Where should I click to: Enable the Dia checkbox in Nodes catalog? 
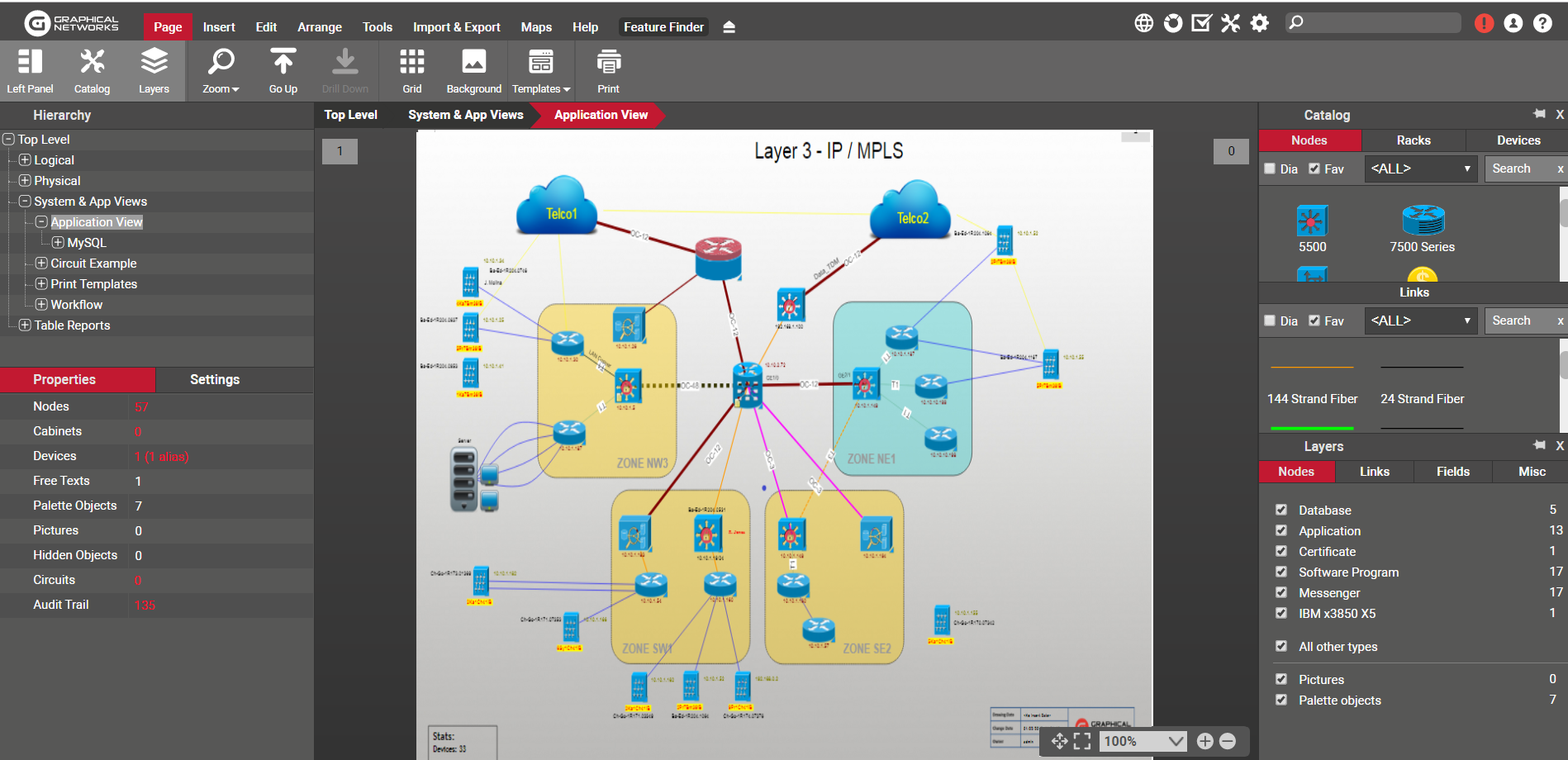[1270, 169]
